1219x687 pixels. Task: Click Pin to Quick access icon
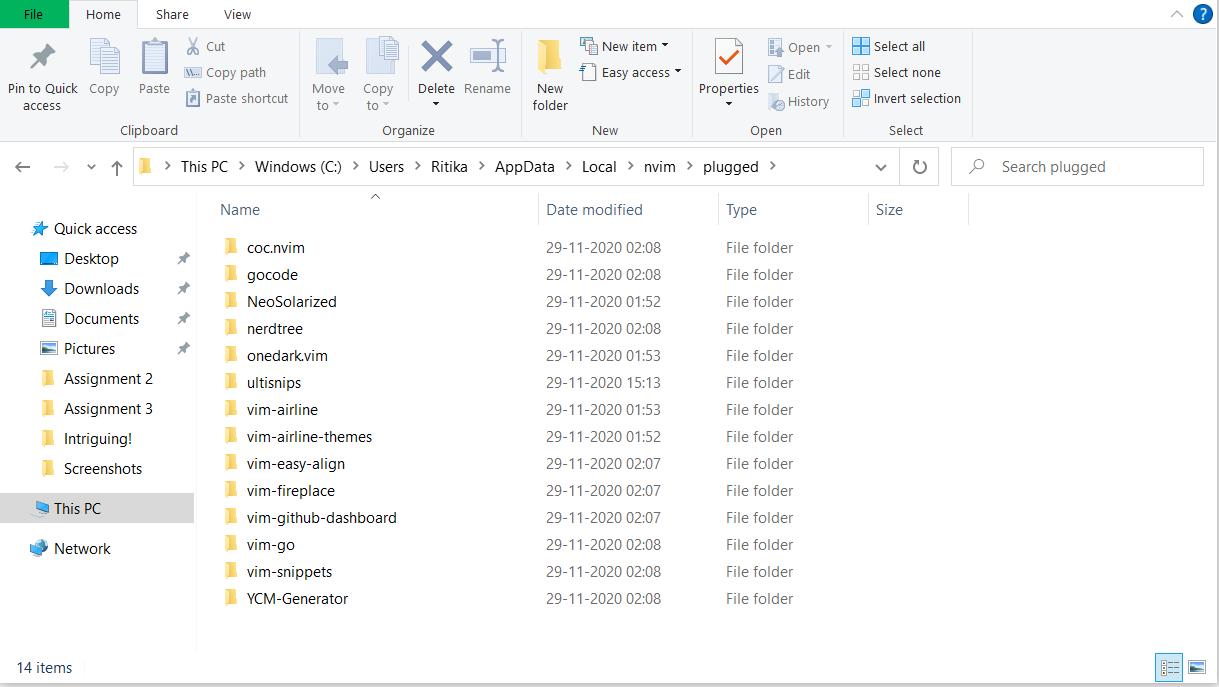click(42, 57)
